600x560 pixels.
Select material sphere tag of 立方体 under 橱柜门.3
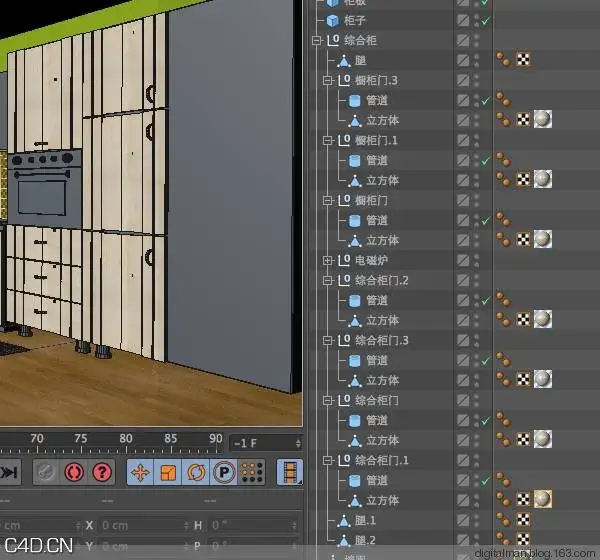point(543,119)
